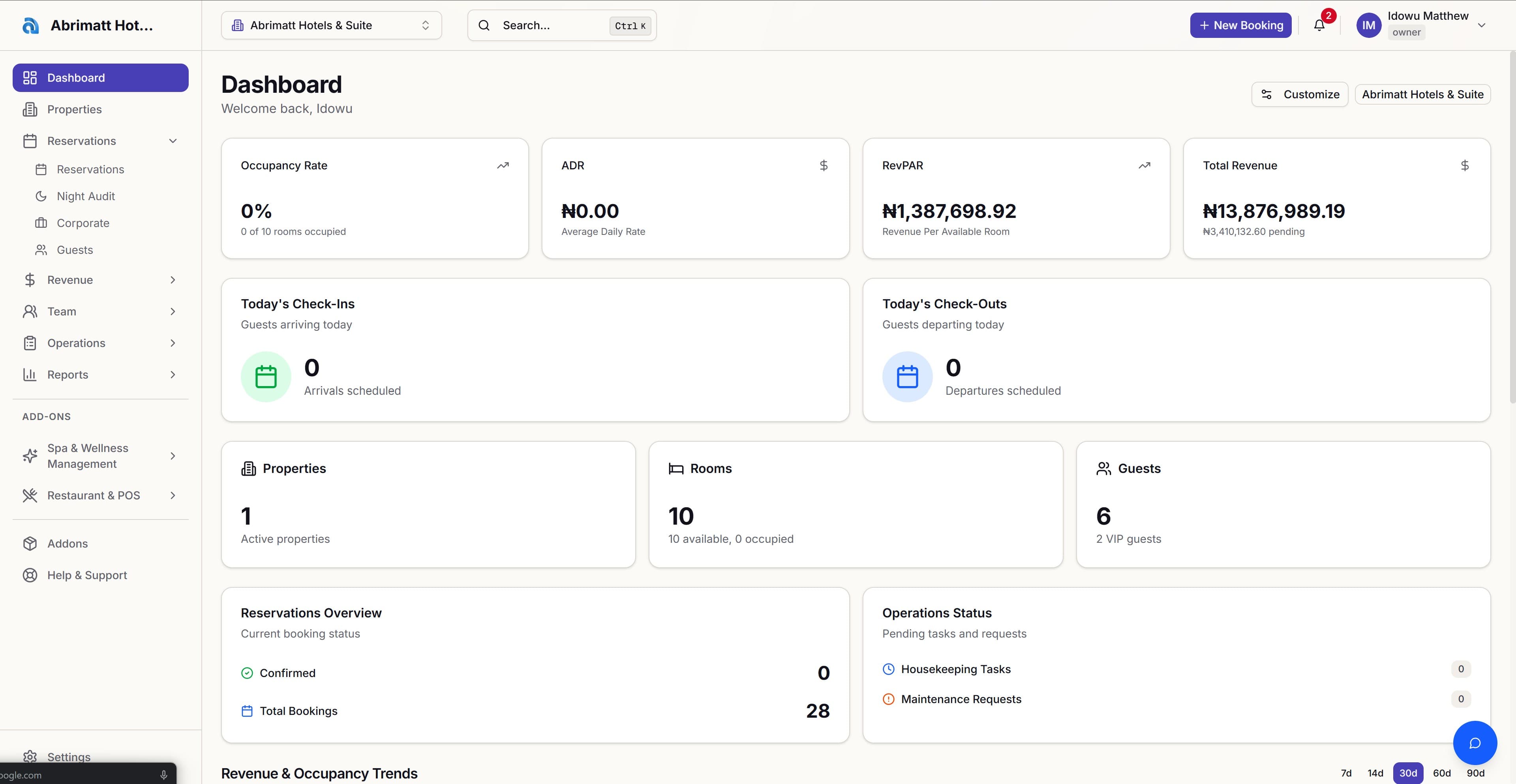Click the Maintenance Requests alert icon
The image size is (1516, 784).
889,699
